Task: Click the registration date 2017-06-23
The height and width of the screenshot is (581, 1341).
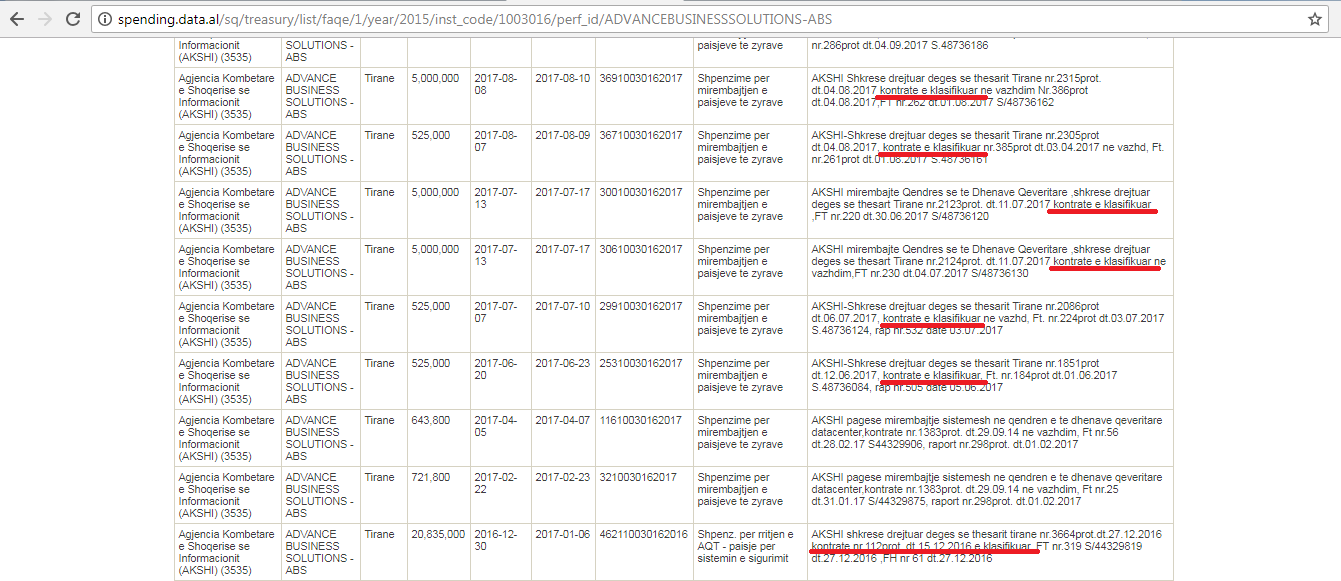Action: coord(562,363)
